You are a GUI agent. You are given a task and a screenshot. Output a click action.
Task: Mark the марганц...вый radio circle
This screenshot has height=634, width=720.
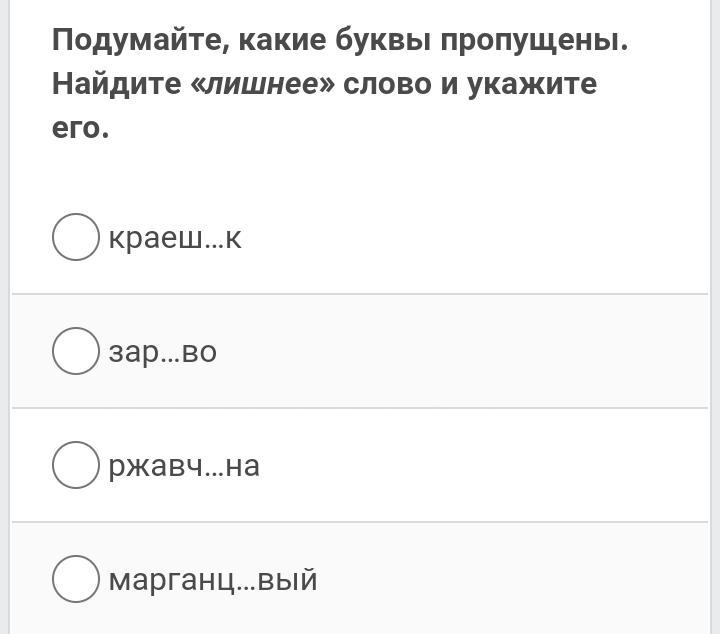(x=76, y=578)
